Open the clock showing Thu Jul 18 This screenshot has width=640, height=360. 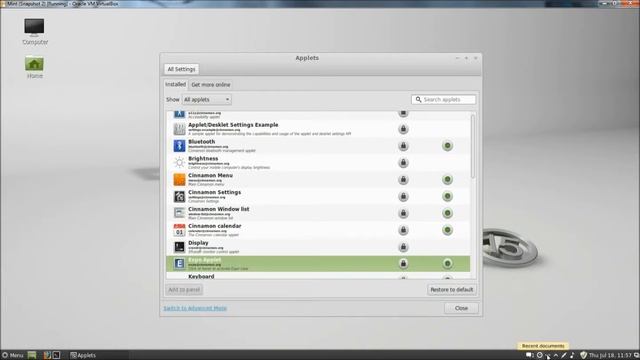click(x=610, y=355)
